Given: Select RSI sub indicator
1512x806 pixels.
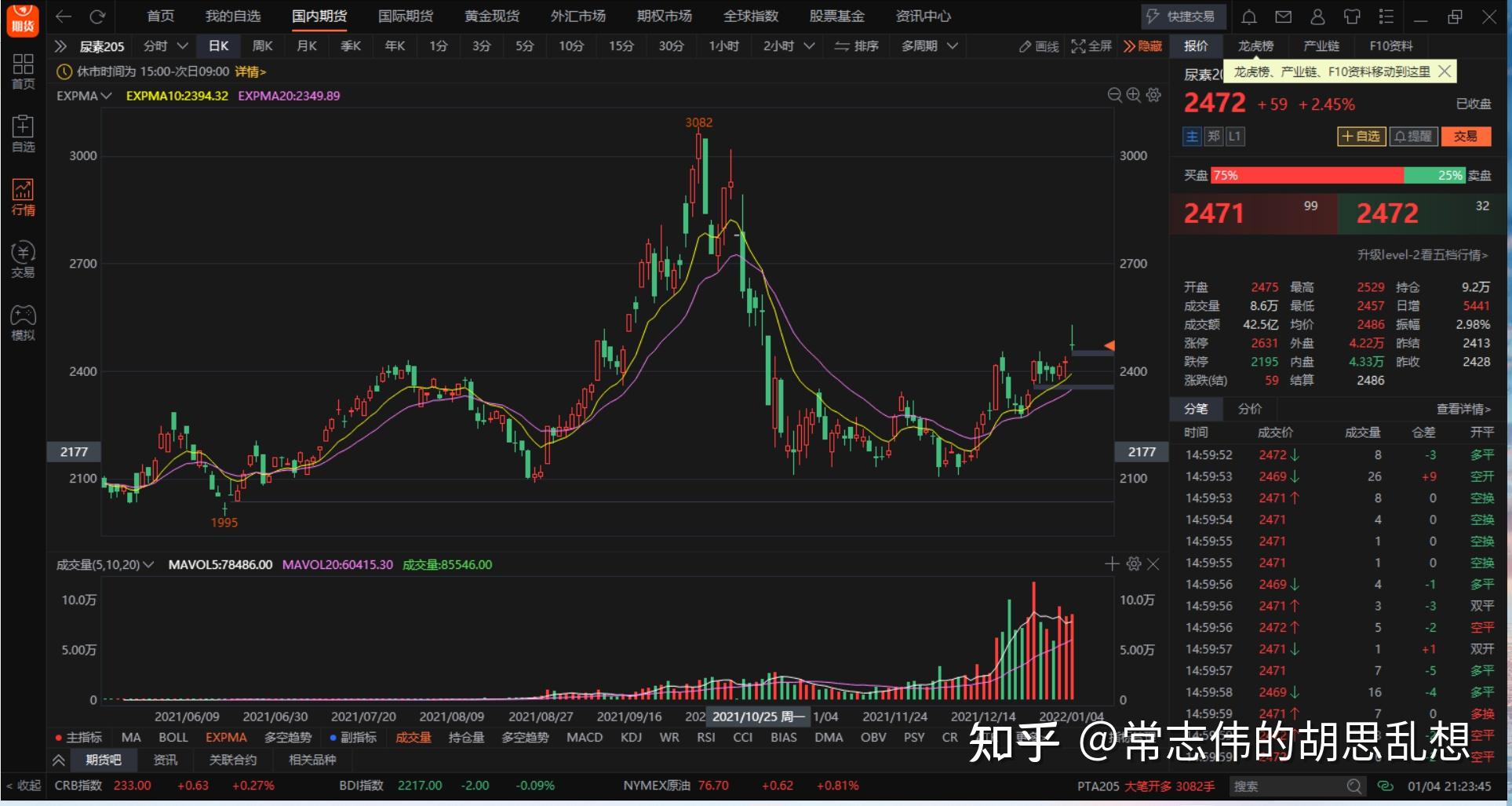Looking at the screenshot, I should 705,738.
